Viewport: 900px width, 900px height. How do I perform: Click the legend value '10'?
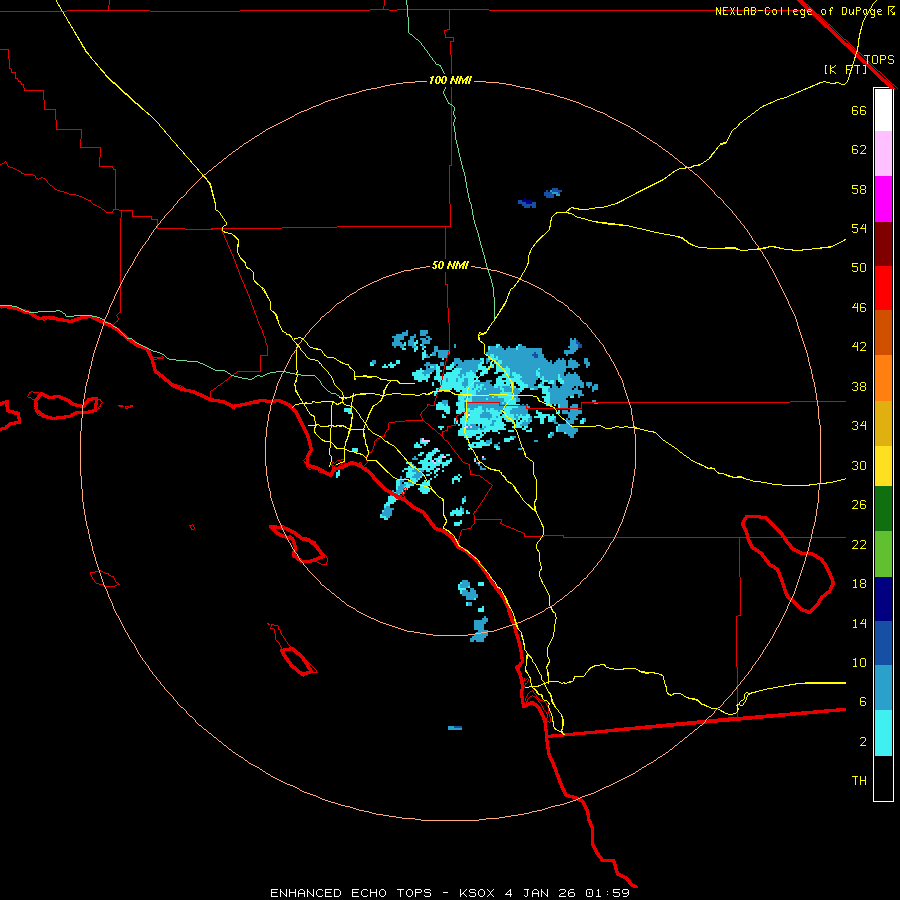(859, 663)
